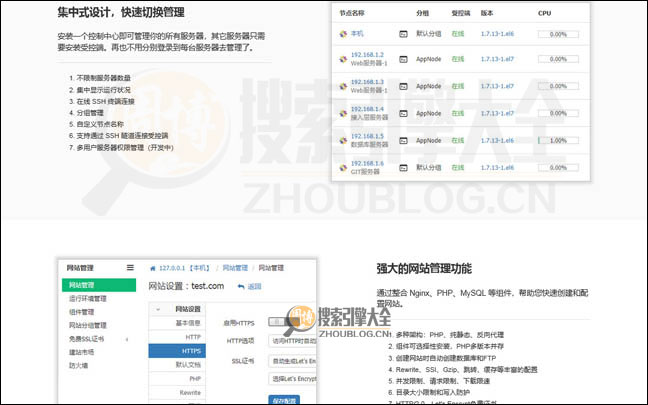
Task: Click the 0.00% CPU bar for 192.168.1.6
Action: 558,168
